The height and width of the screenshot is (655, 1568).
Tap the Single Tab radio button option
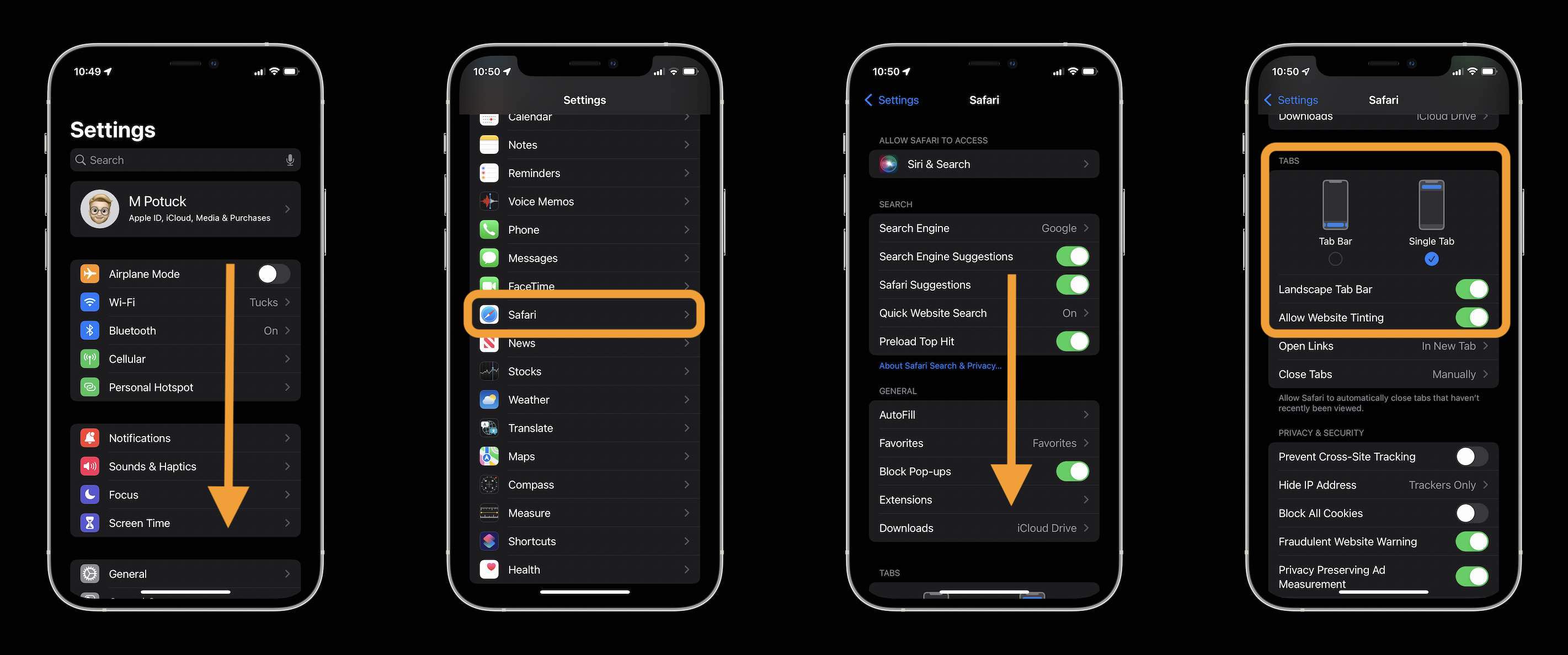point(1431,259)
